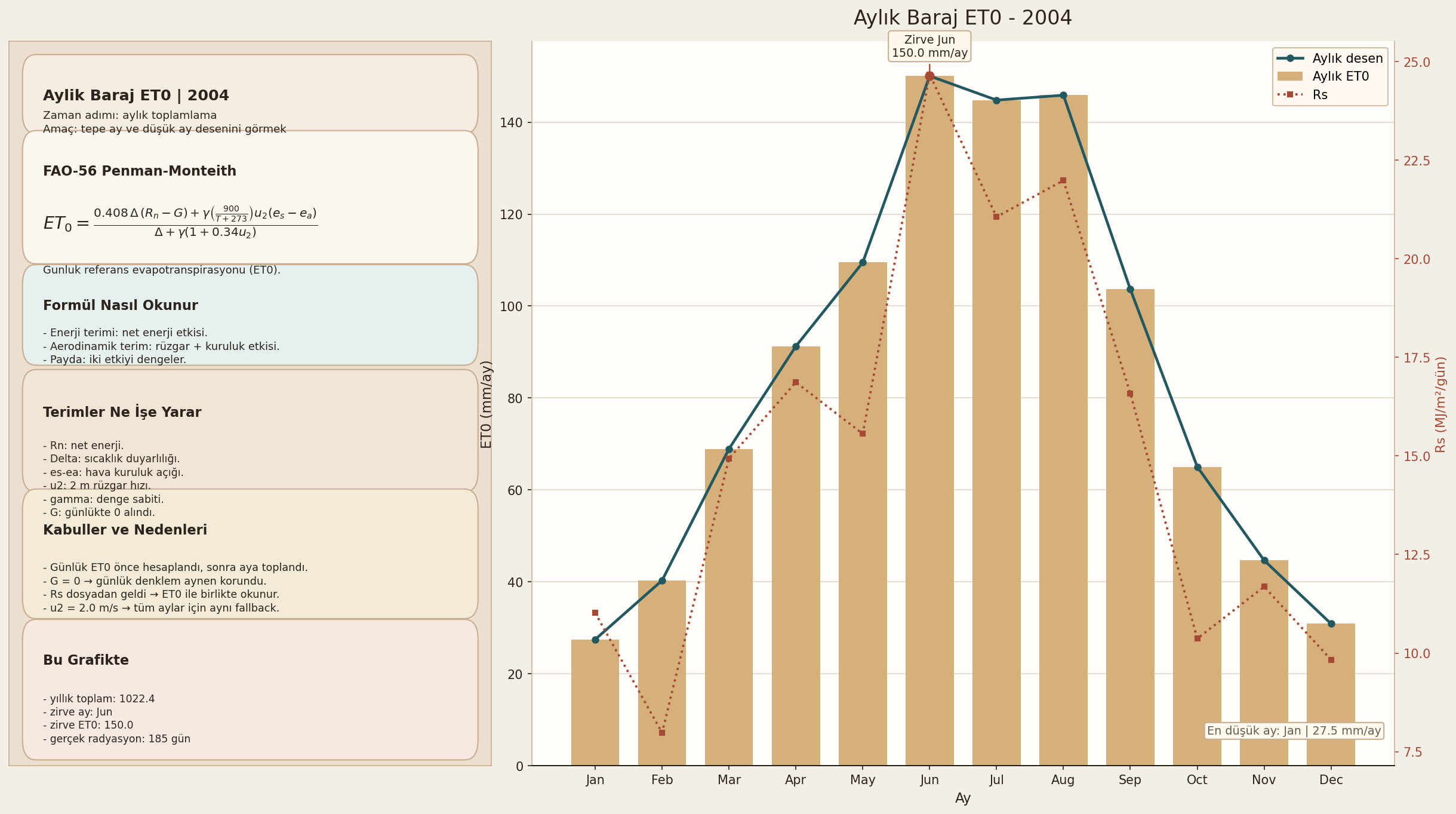Click the October Rs square marker
The height and width of the screenshot is (814, 1456).
[1198, 638]
